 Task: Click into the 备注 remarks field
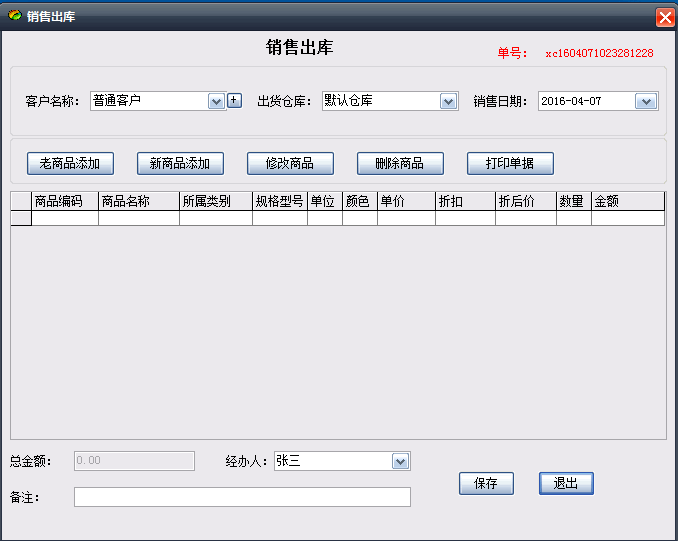pyautogui.click(x=242, y=497)
